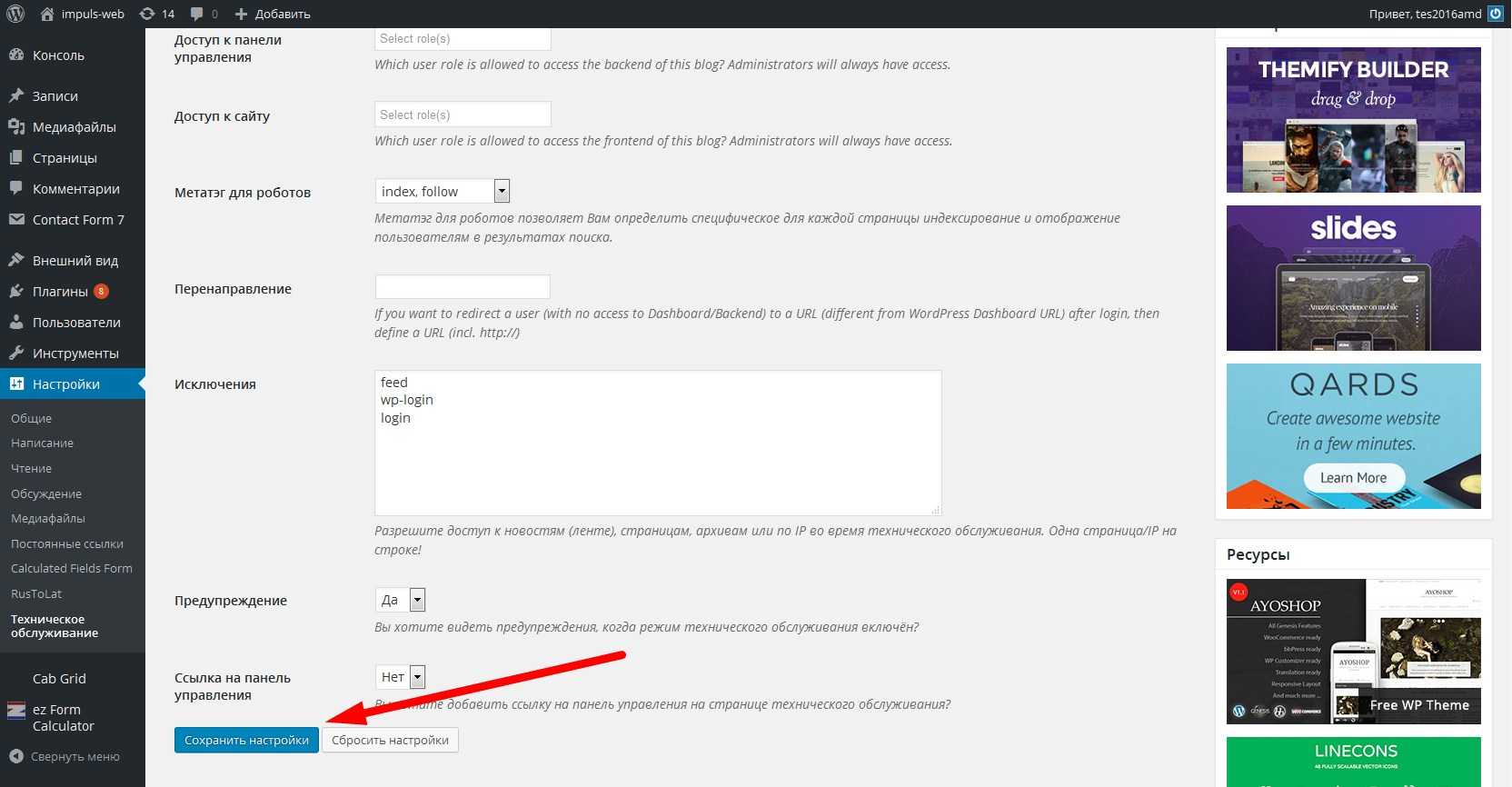The image size is (1512, 787).
Task: Go to Чтение settings submenu
Action: 32,469
